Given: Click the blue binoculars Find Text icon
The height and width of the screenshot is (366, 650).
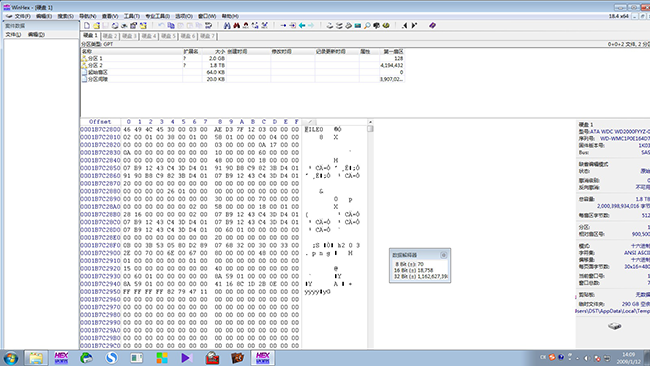Looking at the screenshot, I should coord(227,26).
